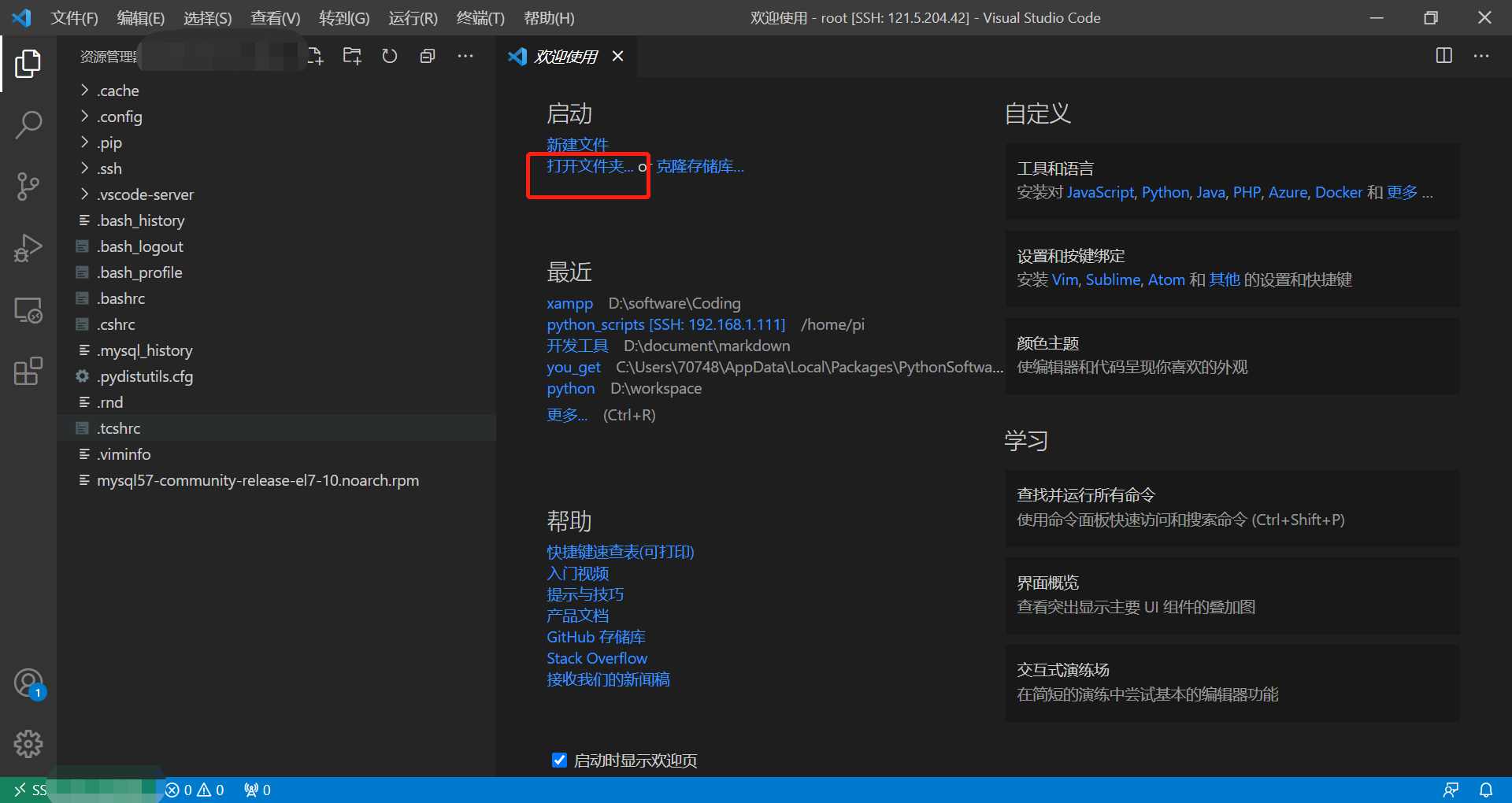1512x803 pixels.
Task: Collapse all folders in explorer
Action: pyautogui.click(x=428, y=56)
